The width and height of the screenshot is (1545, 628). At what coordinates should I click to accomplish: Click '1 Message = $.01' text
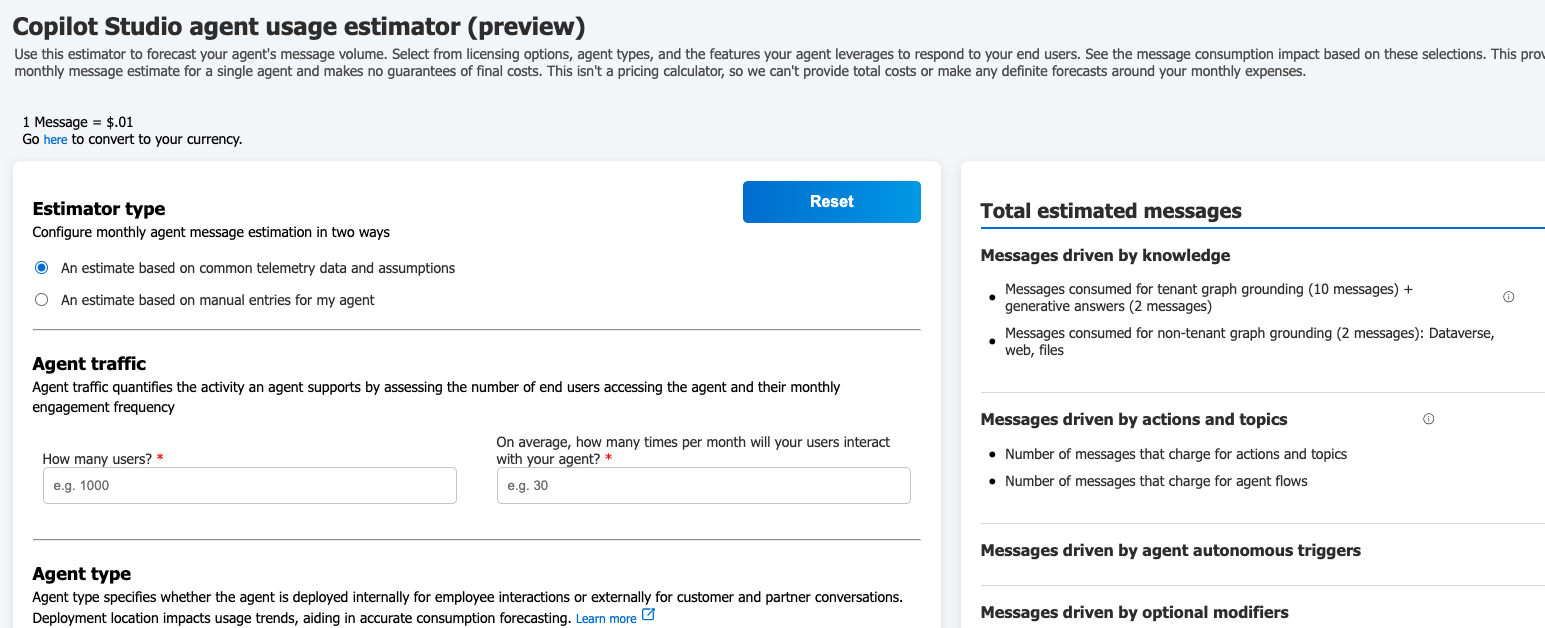coord(78,122)
